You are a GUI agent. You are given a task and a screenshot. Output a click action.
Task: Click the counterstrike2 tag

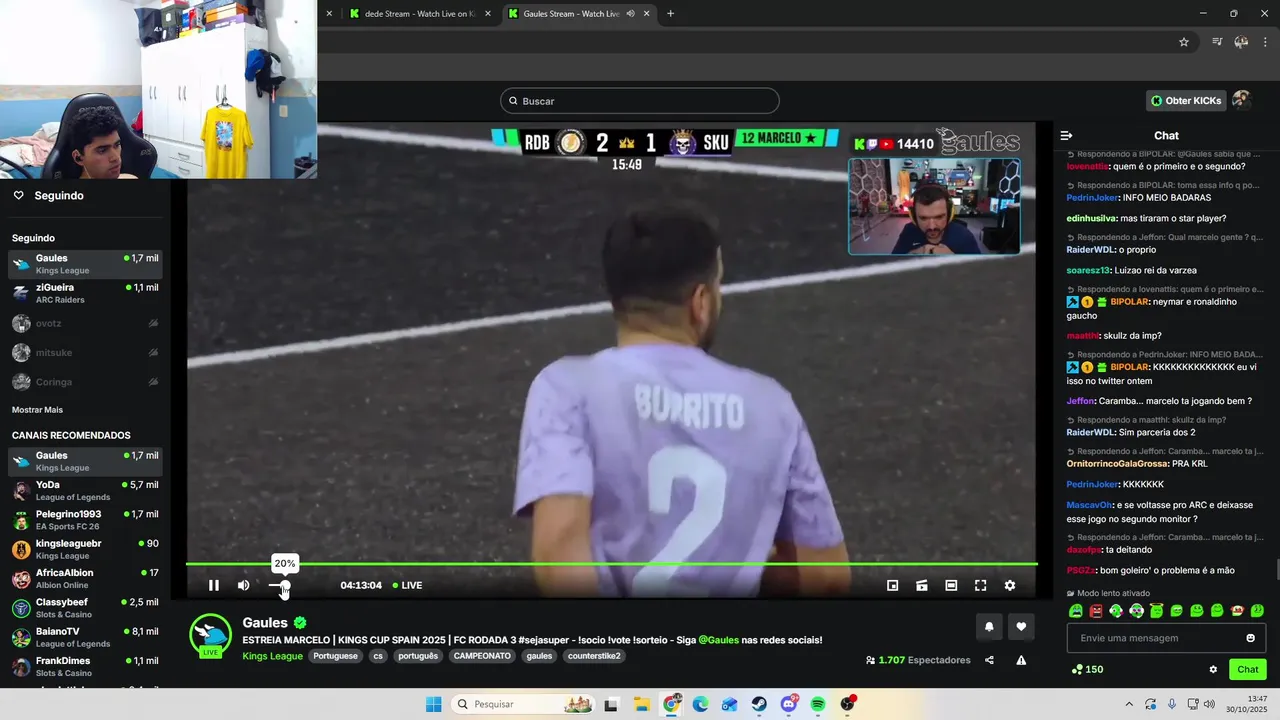coord(594,656)
